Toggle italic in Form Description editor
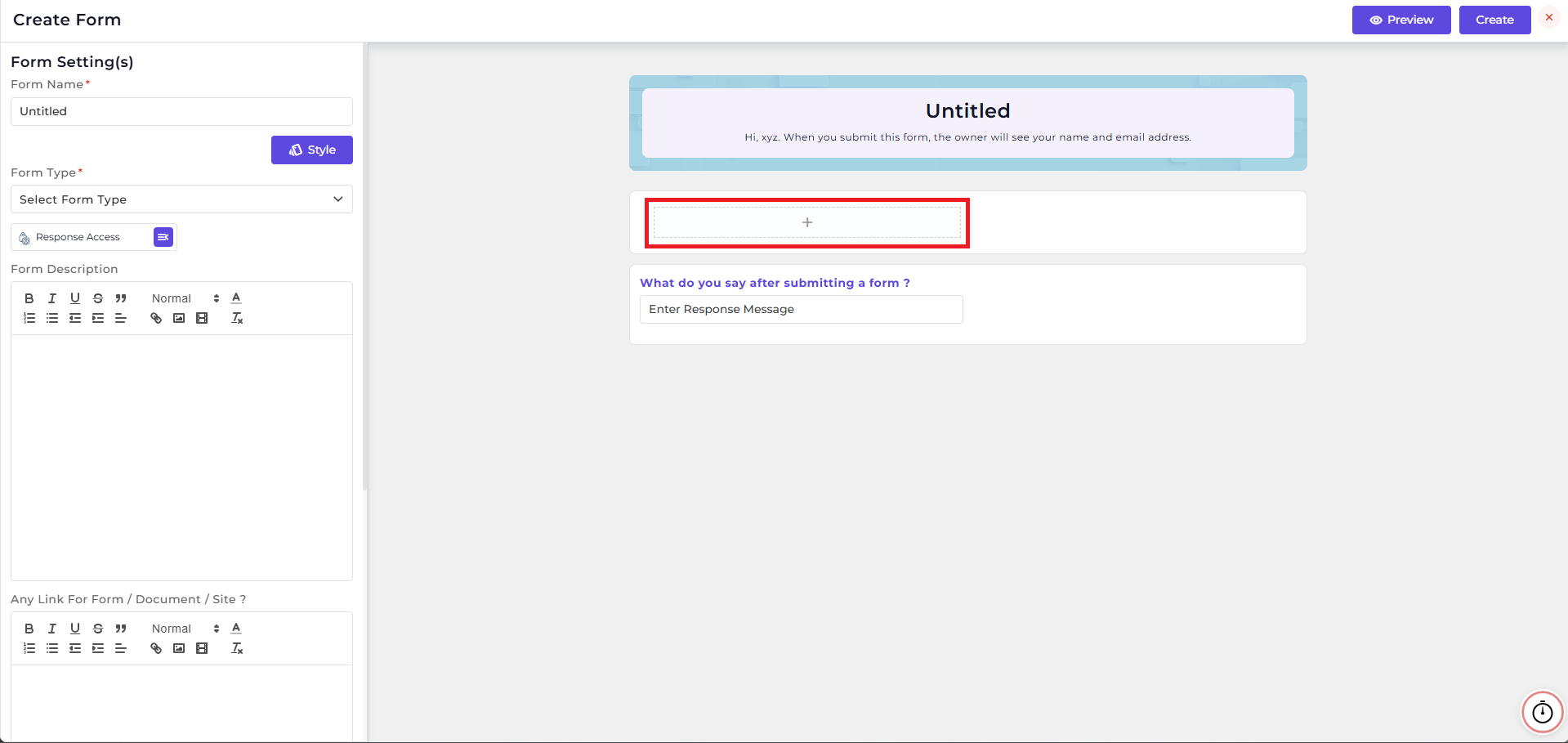Image resolution: width=1568 pixels, height=743 pixels. pos(52,298)
